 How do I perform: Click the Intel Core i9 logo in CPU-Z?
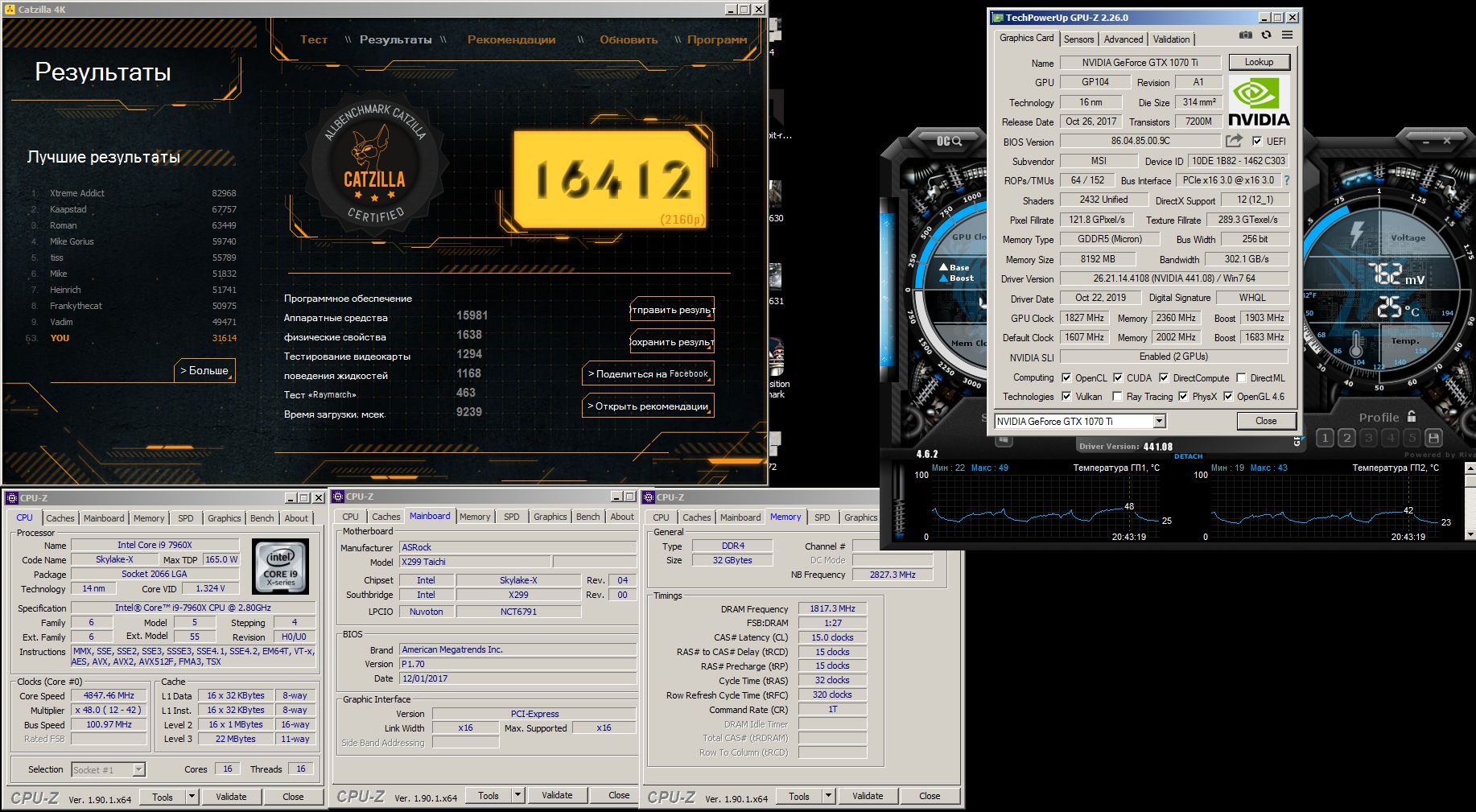280,567
